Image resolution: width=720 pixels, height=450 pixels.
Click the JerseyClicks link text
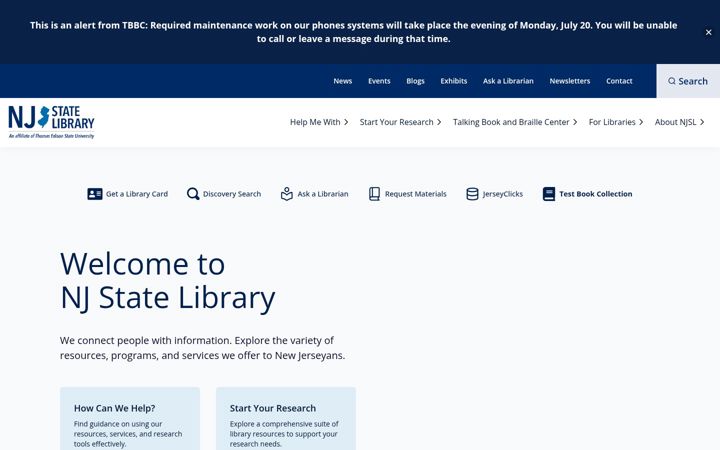pos(502,194)
